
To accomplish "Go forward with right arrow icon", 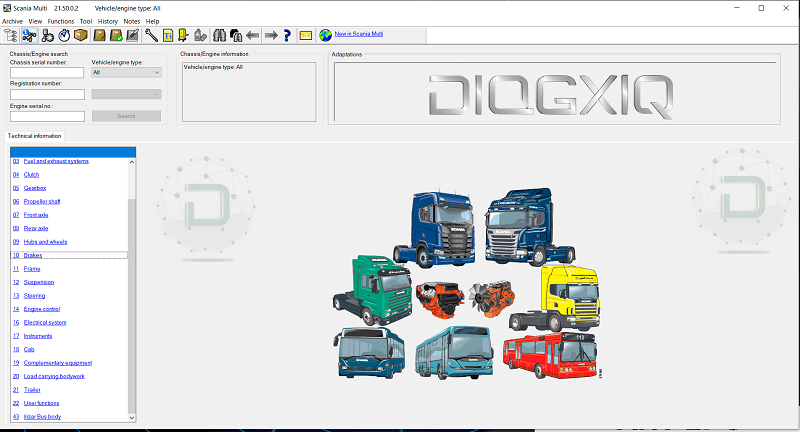I will (271, 35).
